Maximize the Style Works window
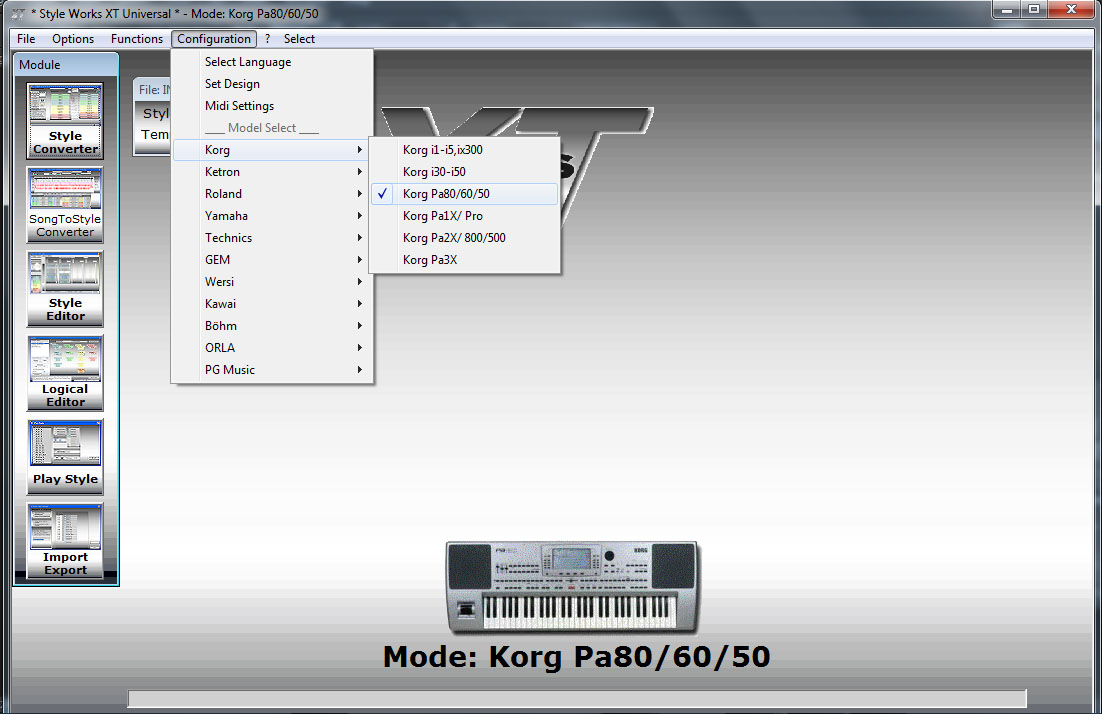Image resolution: width=1102 pixels, height=714 pixels. click(x=1034, y=10)
